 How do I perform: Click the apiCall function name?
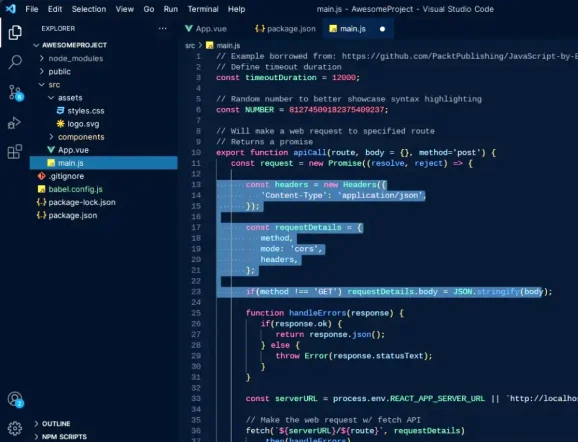(x=310, y=152)
